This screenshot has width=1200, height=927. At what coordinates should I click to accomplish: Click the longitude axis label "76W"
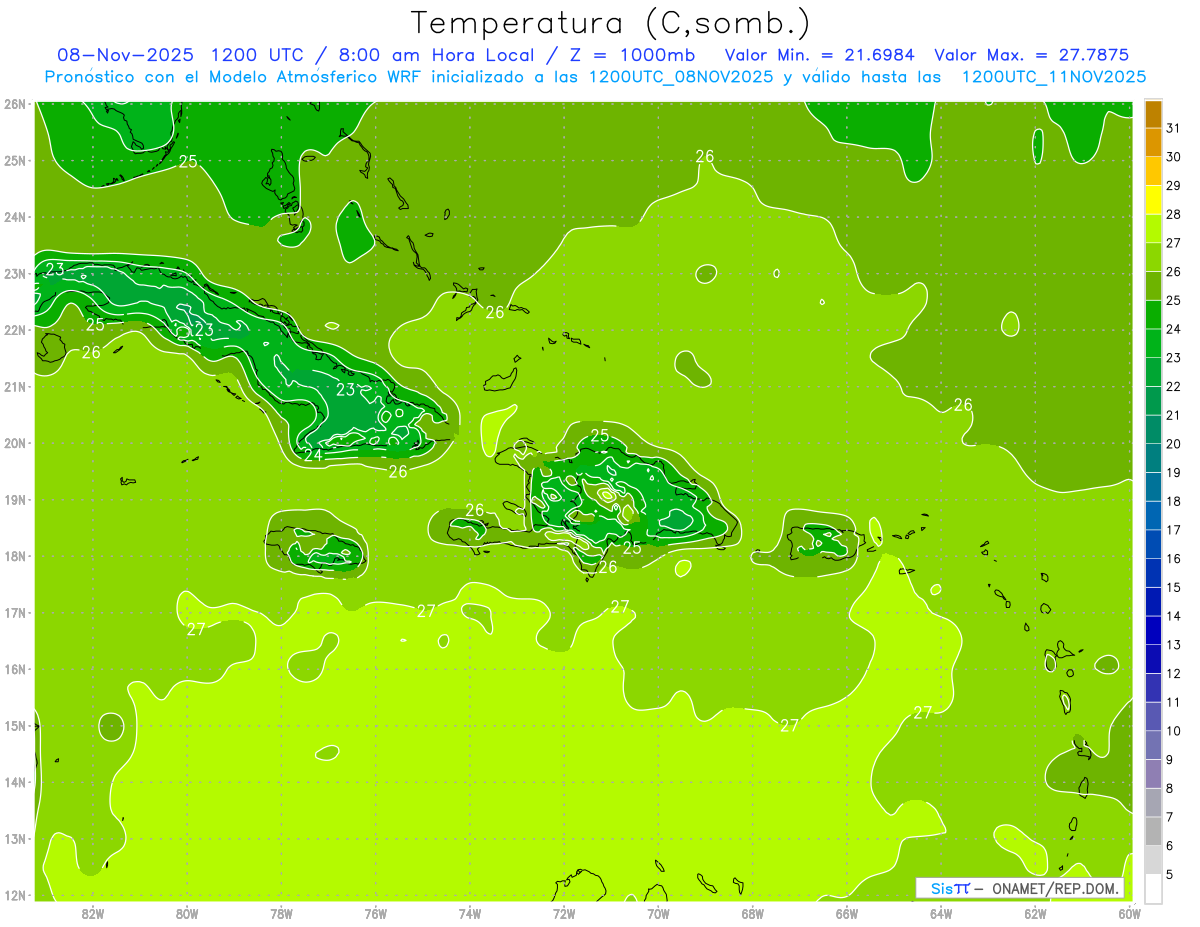click(376, 913)
